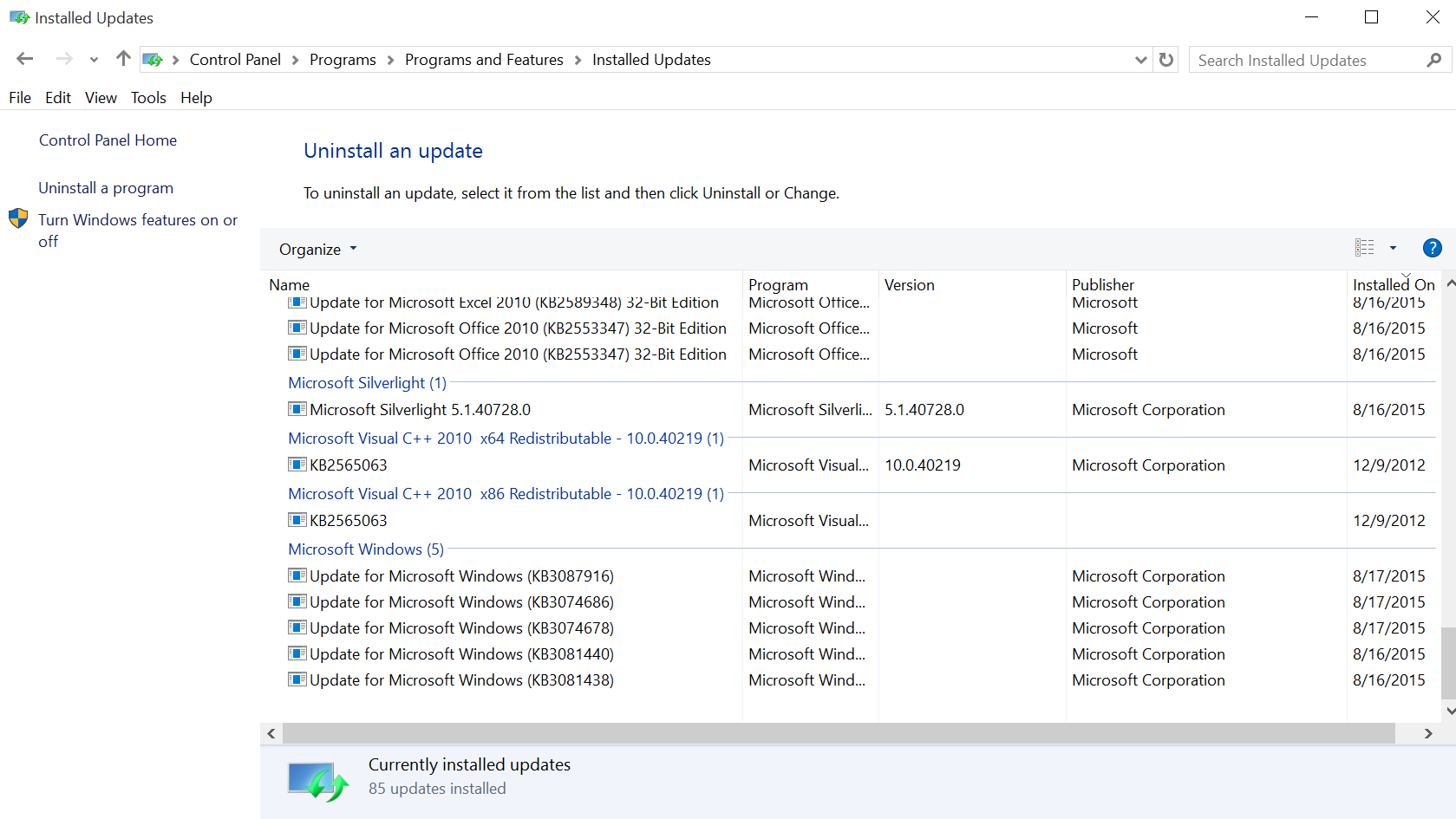This screenshot has width=1456, height=819.
Task: Select the KB3081440 update icon
Action: [297, 653]
